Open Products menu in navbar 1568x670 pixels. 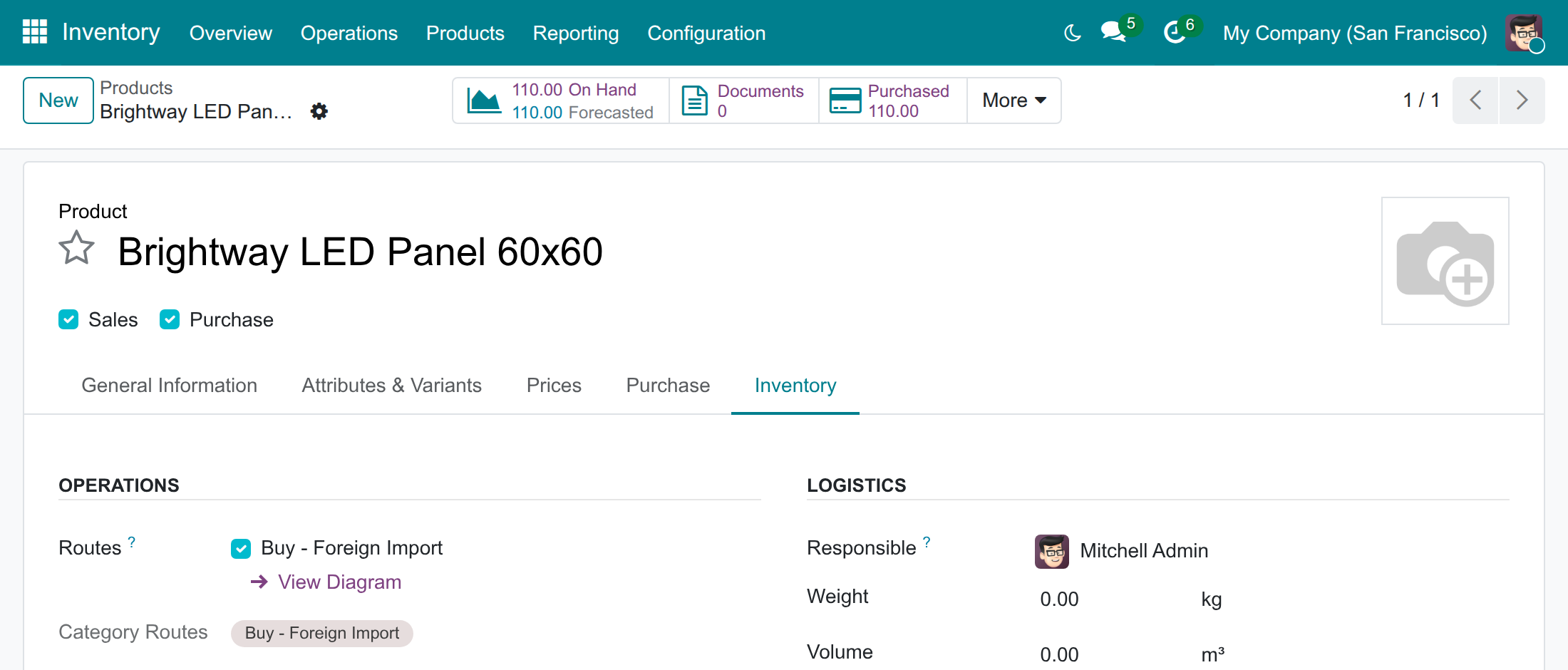pyautogui.click(x=465, y=33)
